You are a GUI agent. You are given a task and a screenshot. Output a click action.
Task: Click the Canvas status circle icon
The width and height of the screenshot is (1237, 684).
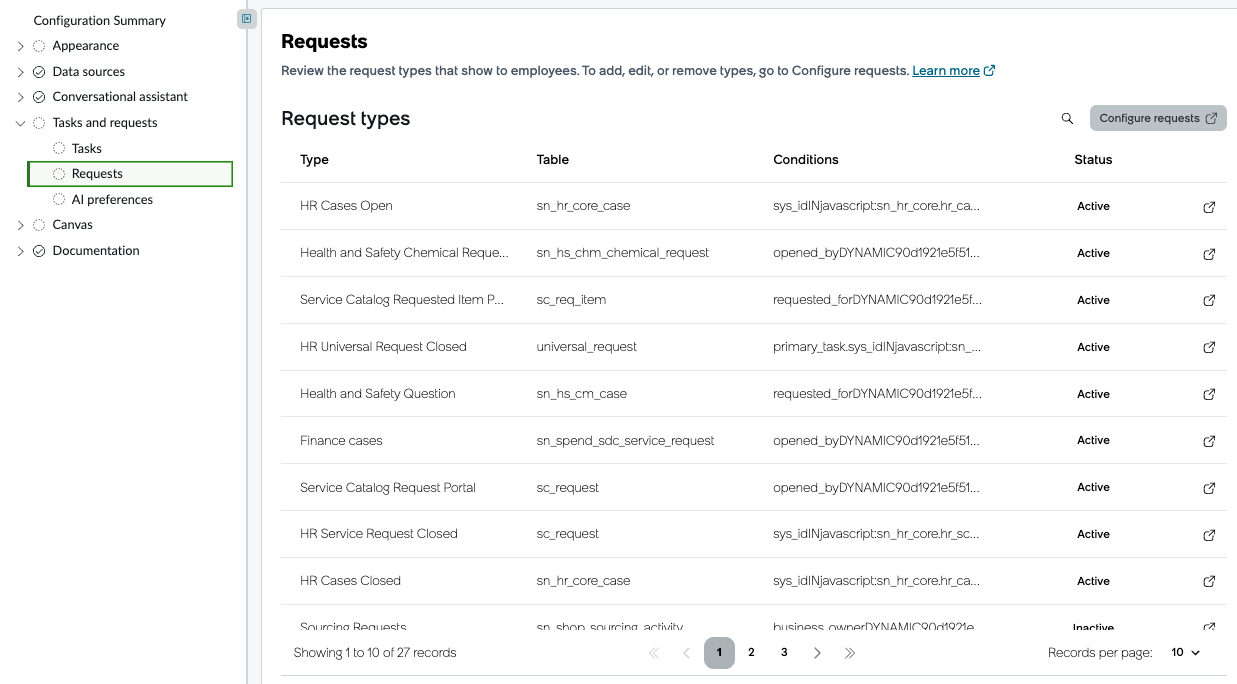coord(39,225)
